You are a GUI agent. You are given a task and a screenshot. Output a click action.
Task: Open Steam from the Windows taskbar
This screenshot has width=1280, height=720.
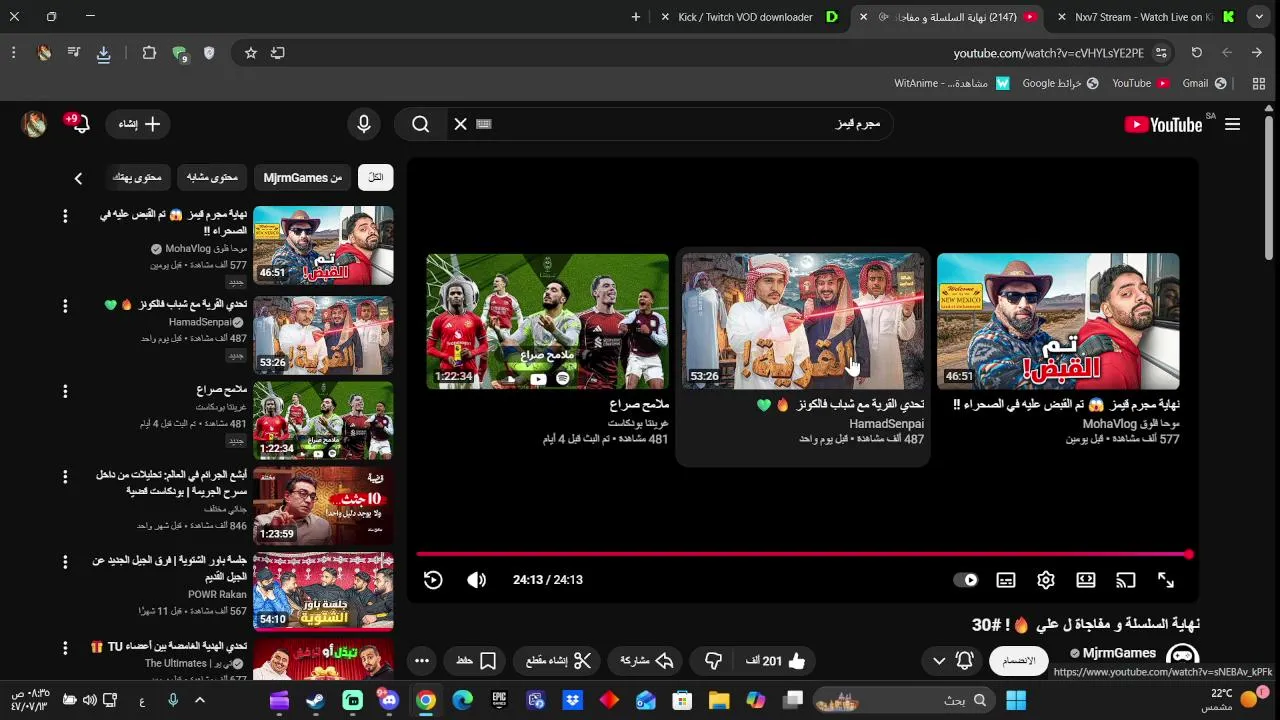point(315,701)
